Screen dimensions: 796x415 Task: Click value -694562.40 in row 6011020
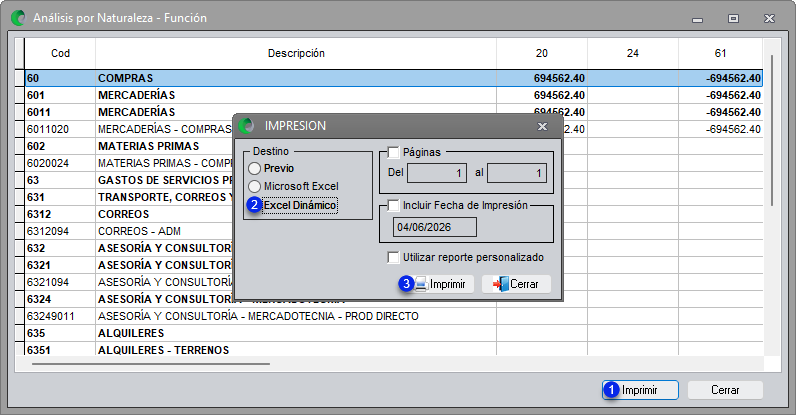733,130
